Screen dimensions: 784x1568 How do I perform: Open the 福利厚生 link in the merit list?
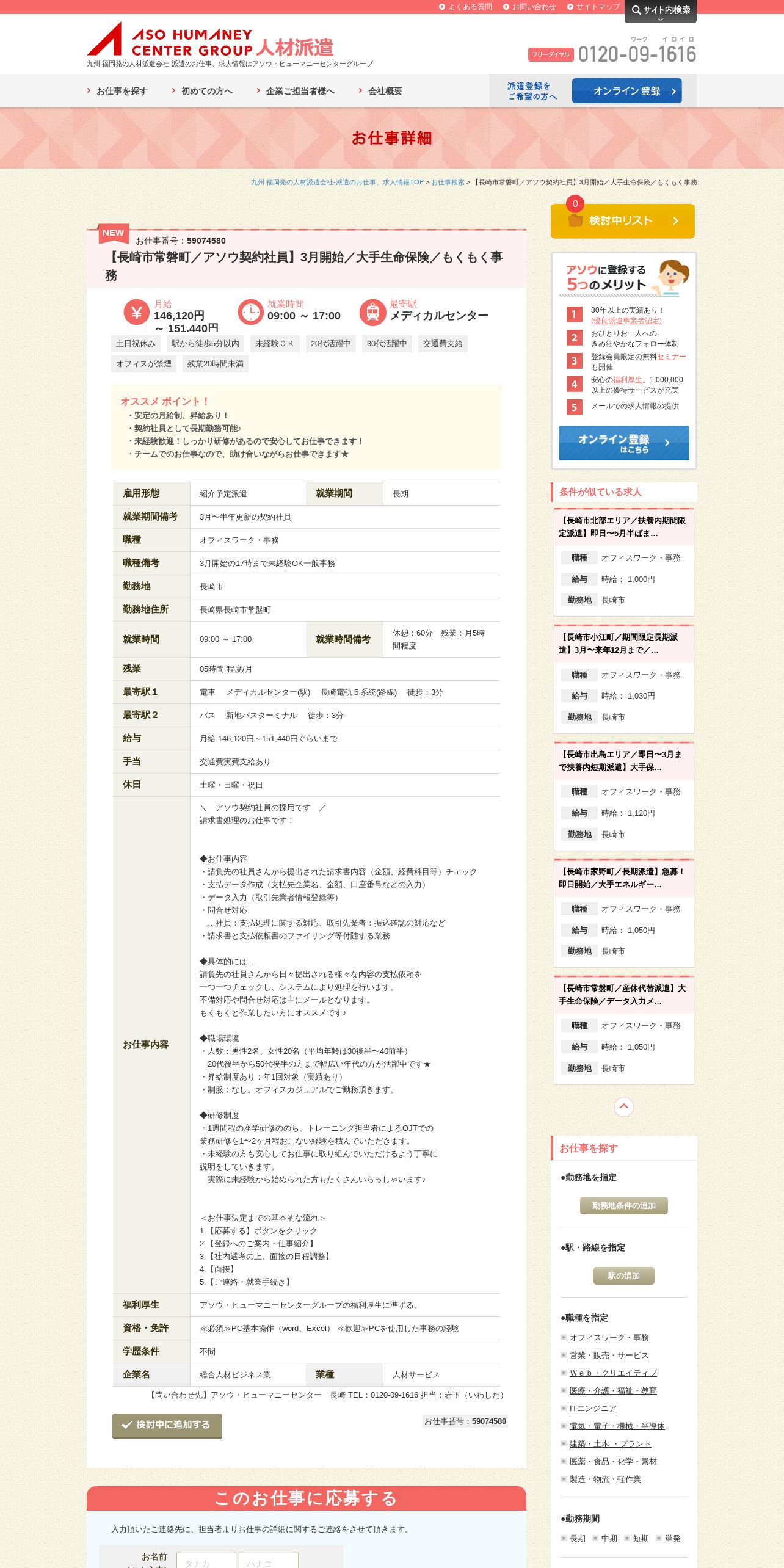point(628,380)
